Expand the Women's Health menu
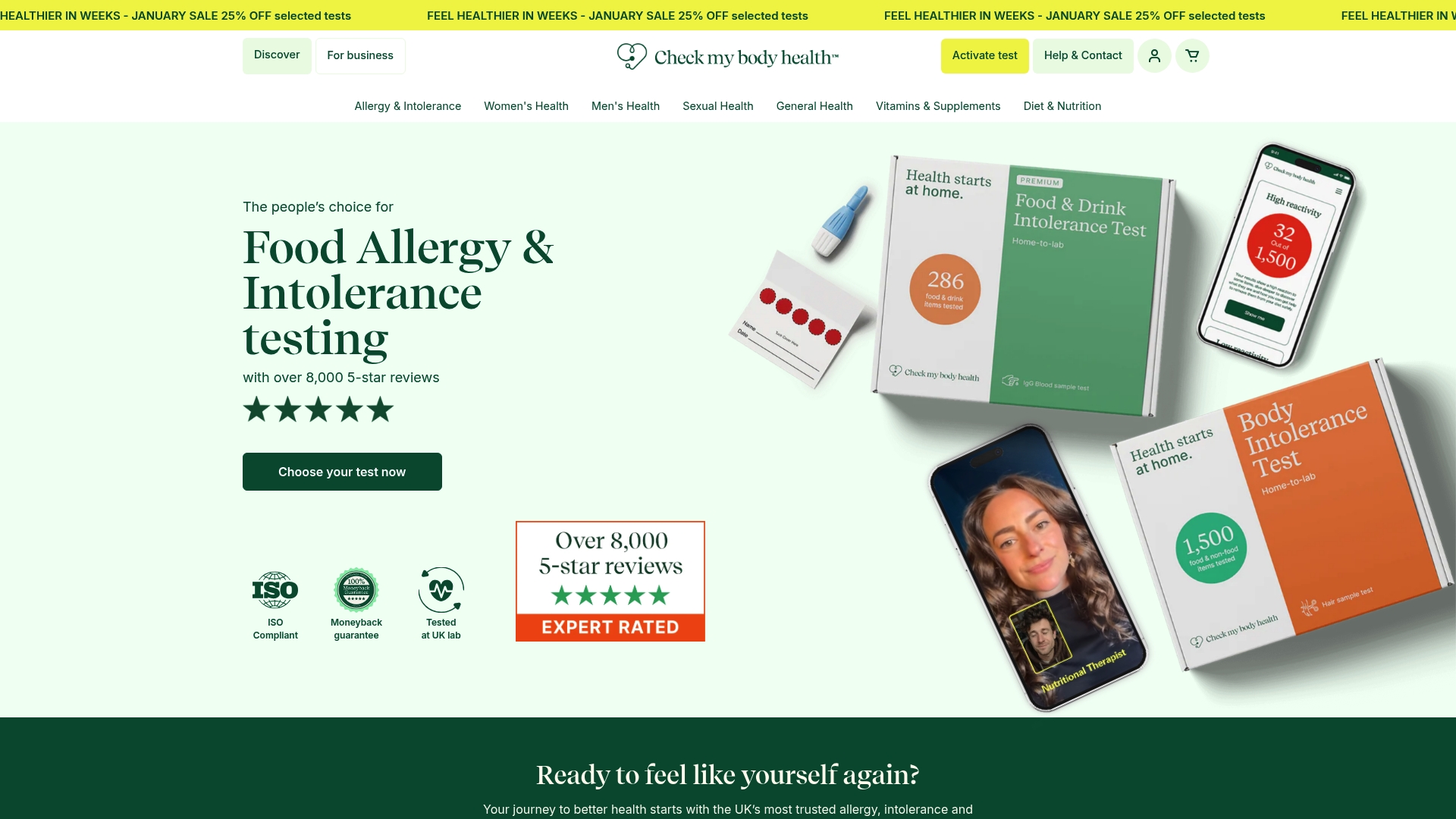This screenshot has width=1456, height=819. pos(526,106)
